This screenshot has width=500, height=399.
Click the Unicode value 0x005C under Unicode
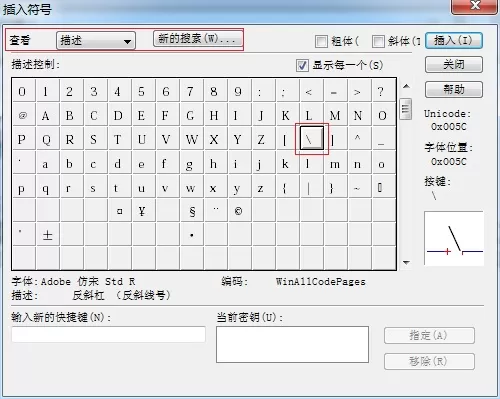click(x=449, y=127)
